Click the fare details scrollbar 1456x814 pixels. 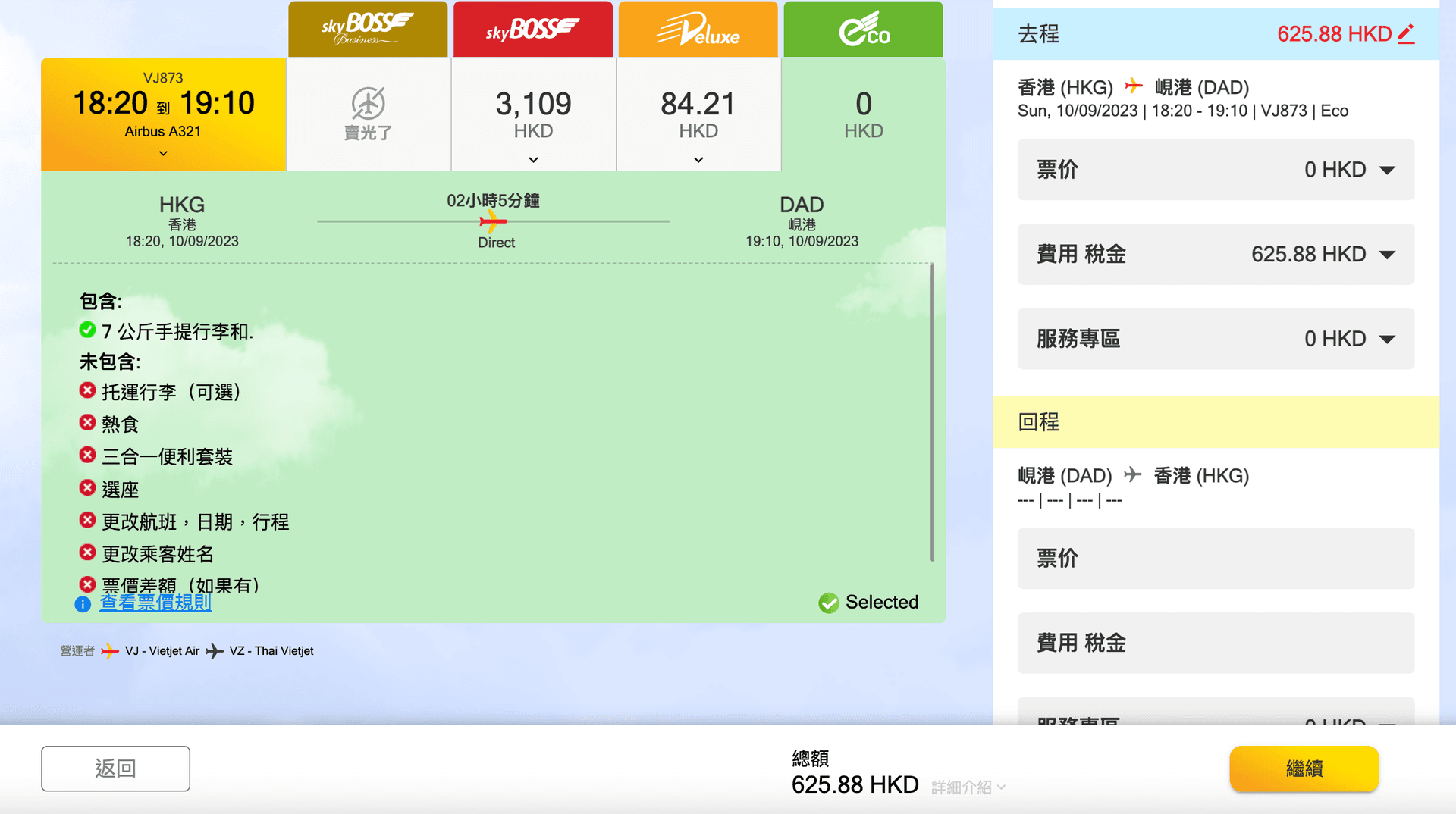[x=932, y=412]
